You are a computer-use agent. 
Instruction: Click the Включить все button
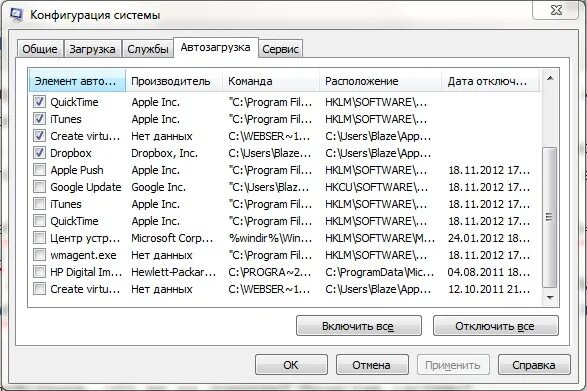(x=359, y=326)
